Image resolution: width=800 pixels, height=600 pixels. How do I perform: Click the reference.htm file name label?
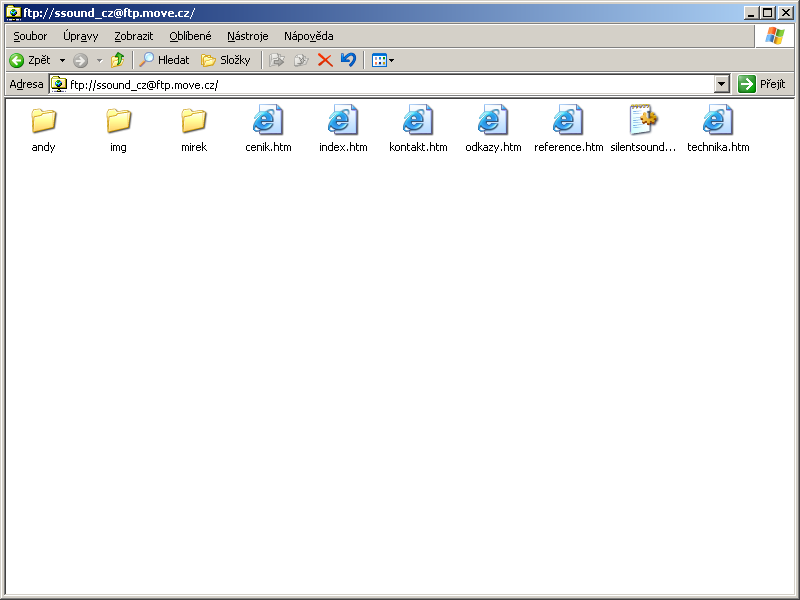568,147
